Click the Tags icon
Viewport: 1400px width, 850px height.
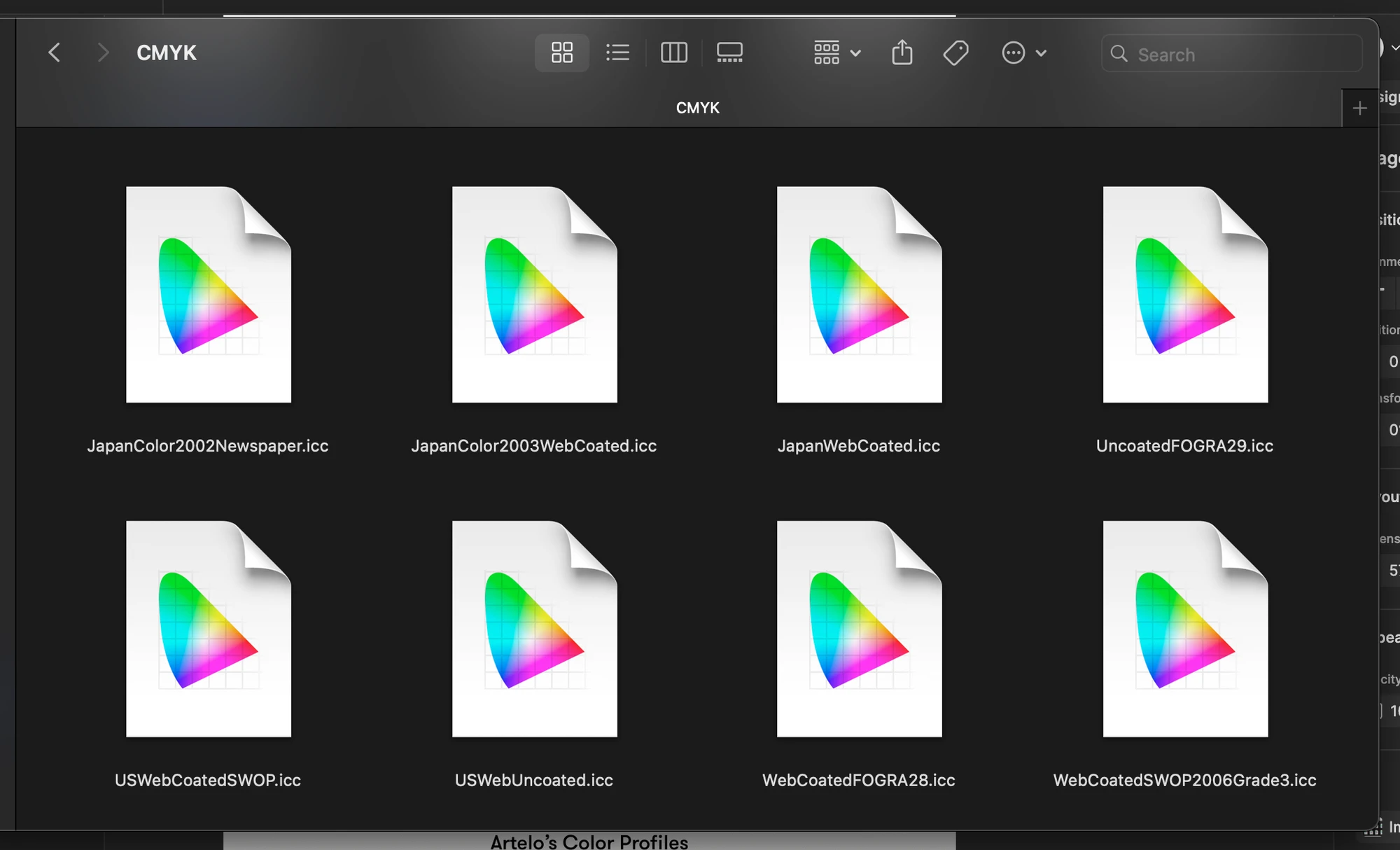coord(955,53)
